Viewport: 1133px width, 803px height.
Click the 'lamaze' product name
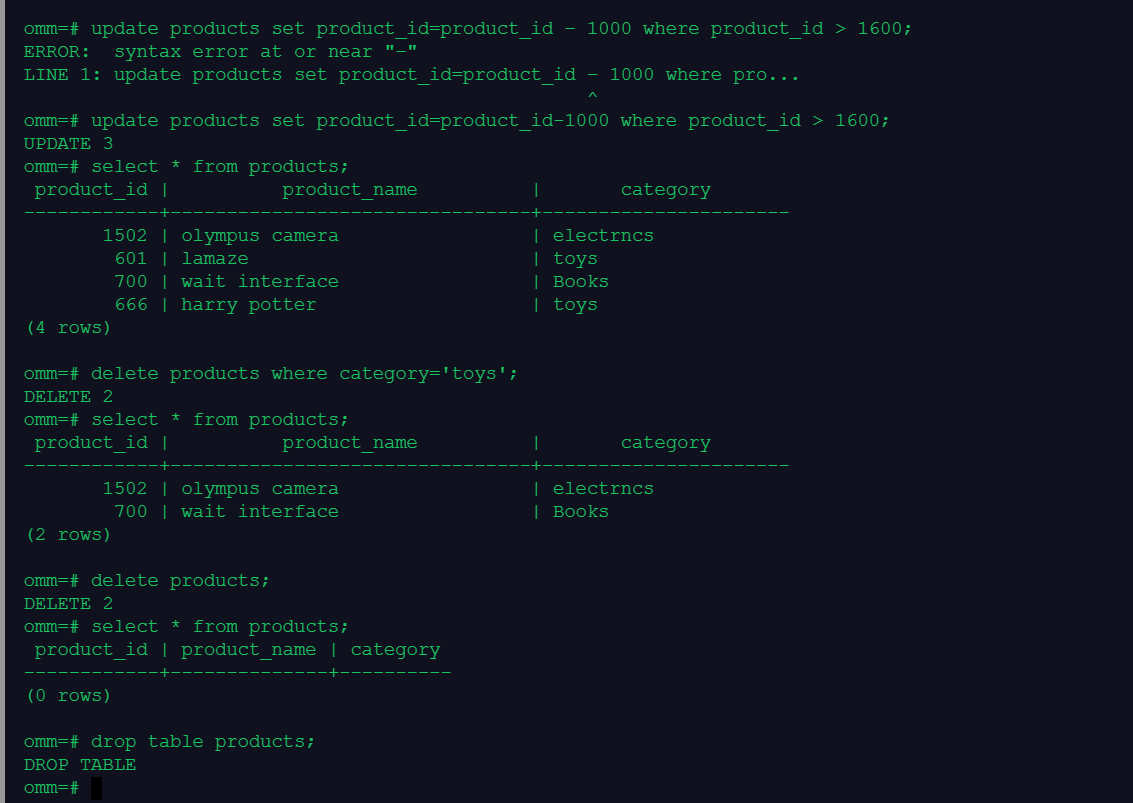click(214, 258)
